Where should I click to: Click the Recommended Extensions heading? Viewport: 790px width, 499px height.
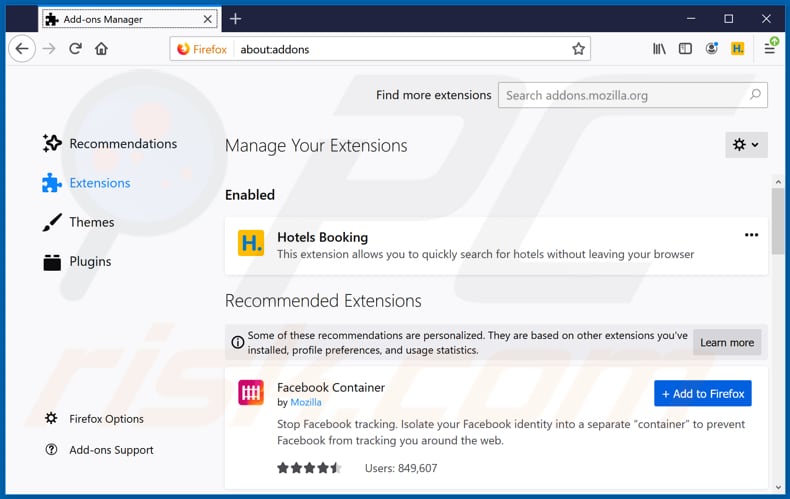[x=323, y=301]
